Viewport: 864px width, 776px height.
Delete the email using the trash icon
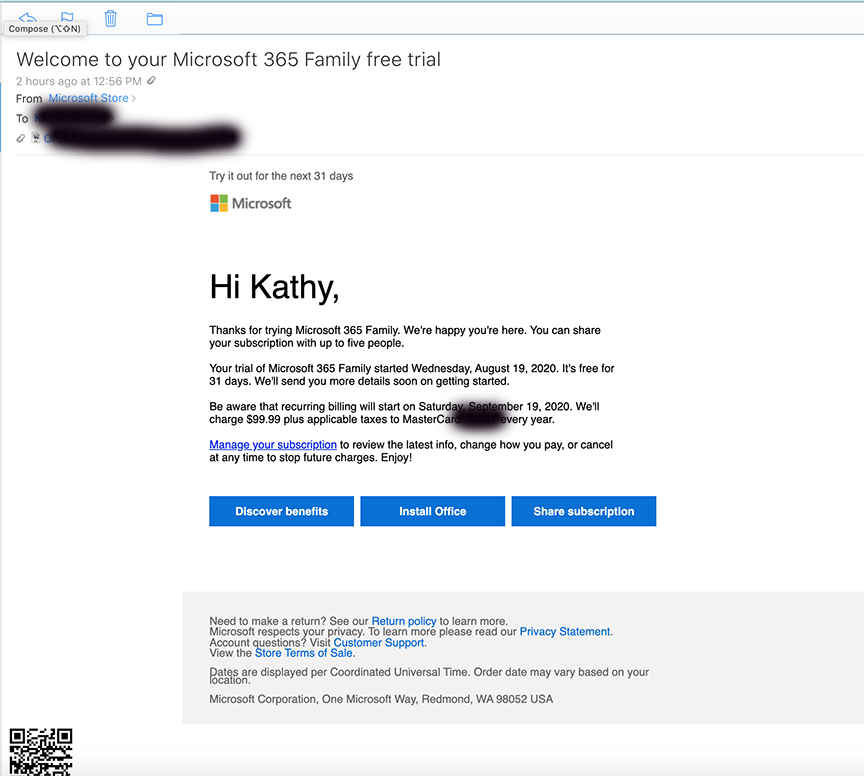pyautogui.click(x=110, y=19)
